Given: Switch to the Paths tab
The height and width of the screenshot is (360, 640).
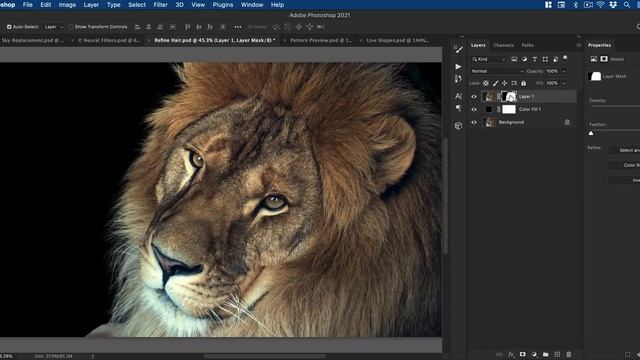Looking at the screenshot, I should click(527, 45).
